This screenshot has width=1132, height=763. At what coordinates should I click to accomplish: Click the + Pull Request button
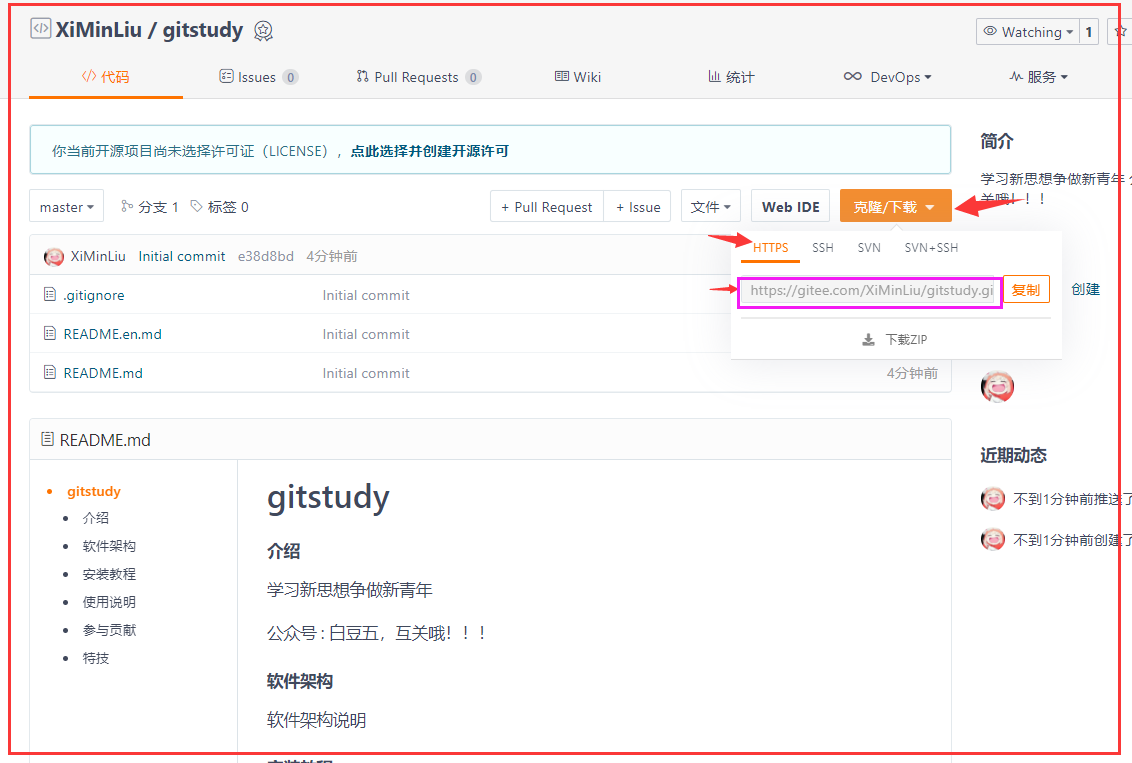click(x=547, y=206)
